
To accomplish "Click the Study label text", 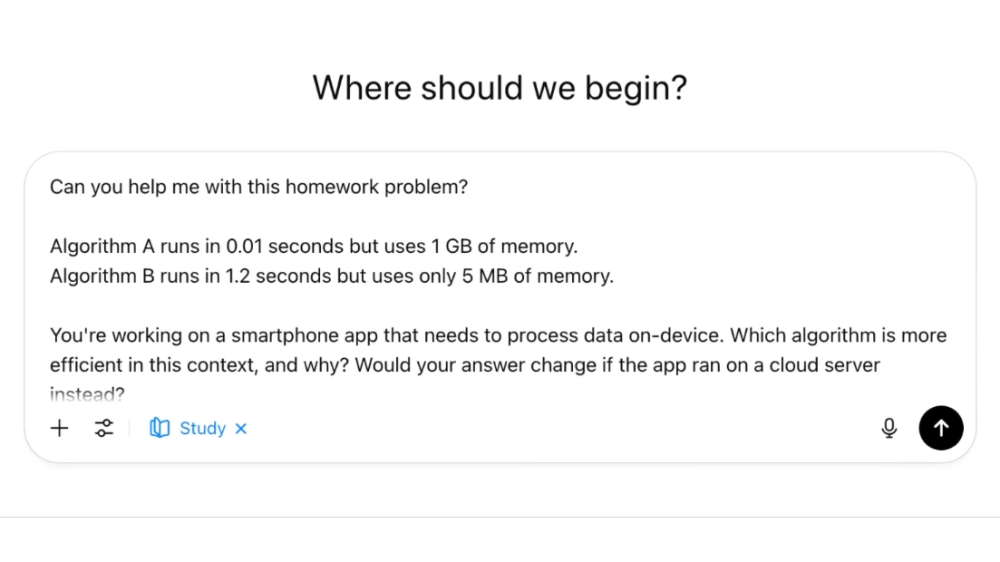I will [x=202, y=428].
